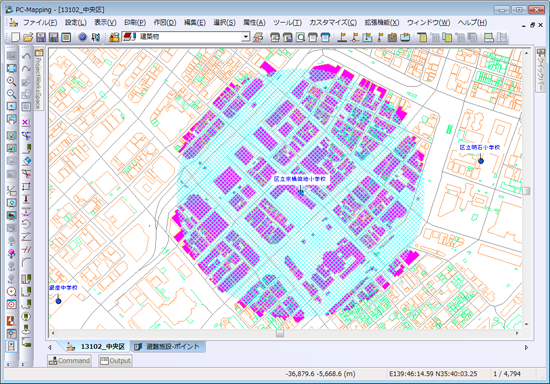This screenshot has height=384, width=550.
Task: Open the ヘルプ(H) menu
Action: coord(472,23)
